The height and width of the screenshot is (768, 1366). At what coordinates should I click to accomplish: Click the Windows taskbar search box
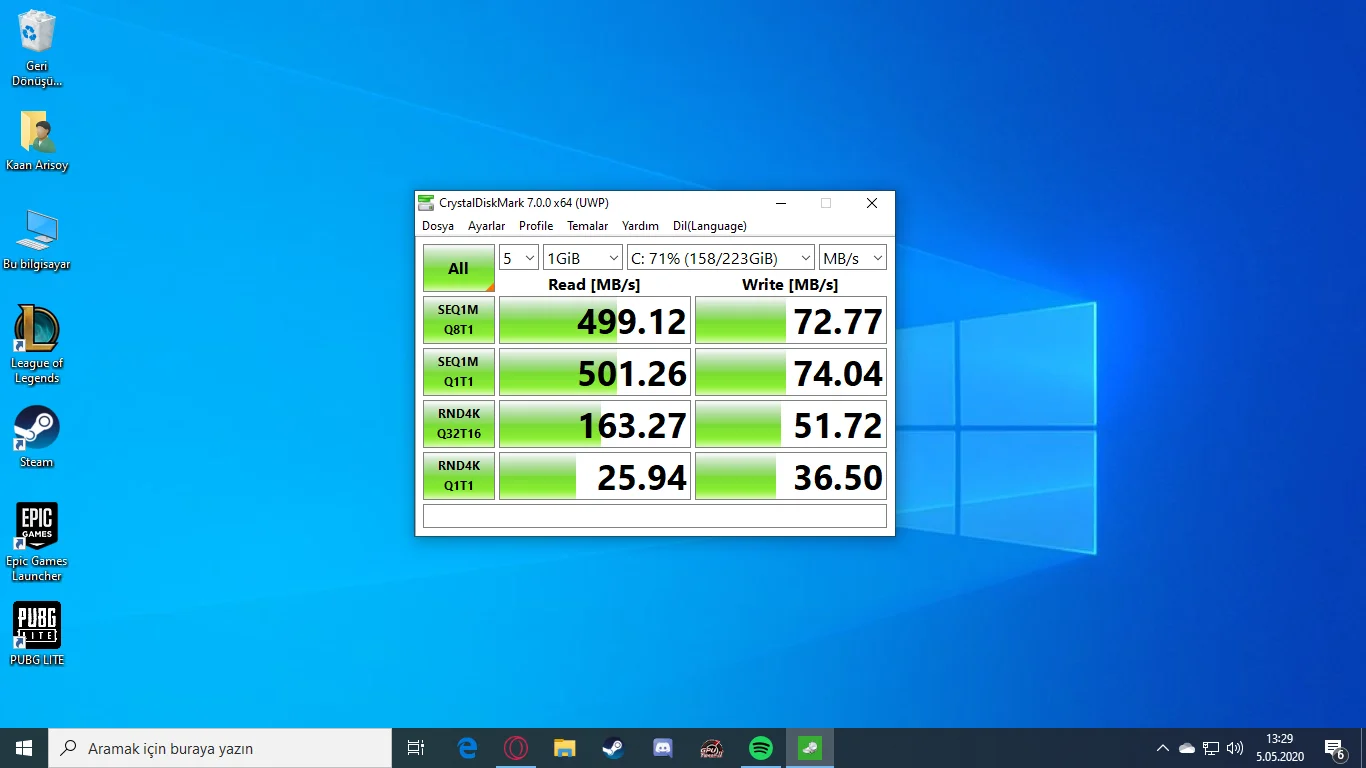220,748
